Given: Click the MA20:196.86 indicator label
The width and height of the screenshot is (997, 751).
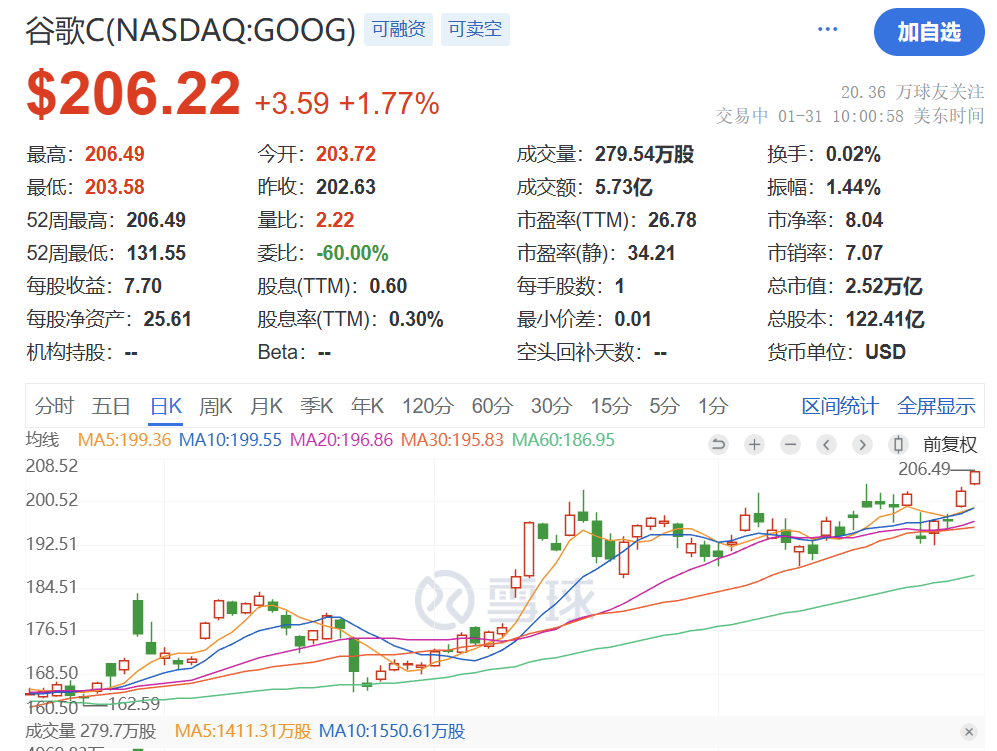Looking at the screenshot, I should click(341, 439).
